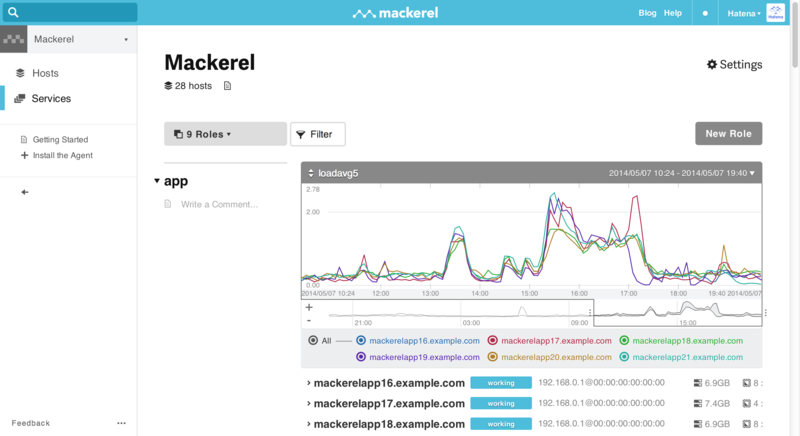Click the Hatena avatar image

tap(776, 13)
